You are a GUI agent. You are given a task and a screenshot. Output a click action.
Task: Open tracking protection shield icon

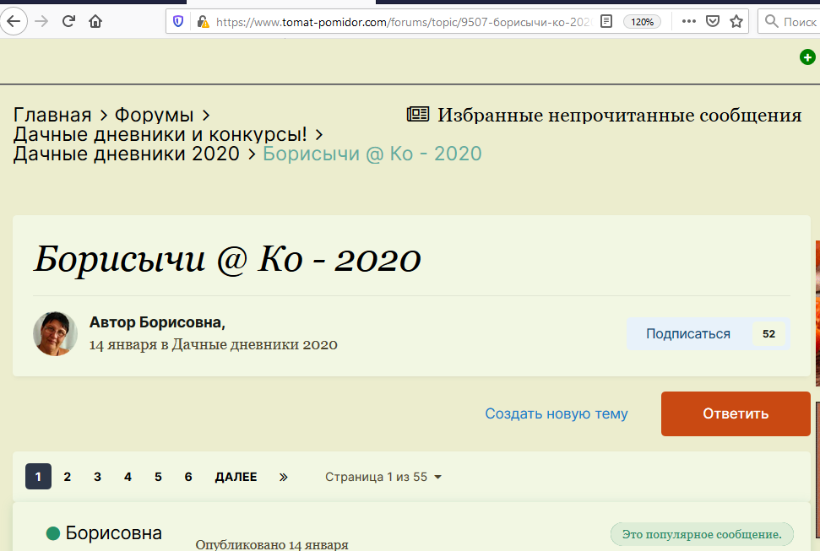[178, 21]
